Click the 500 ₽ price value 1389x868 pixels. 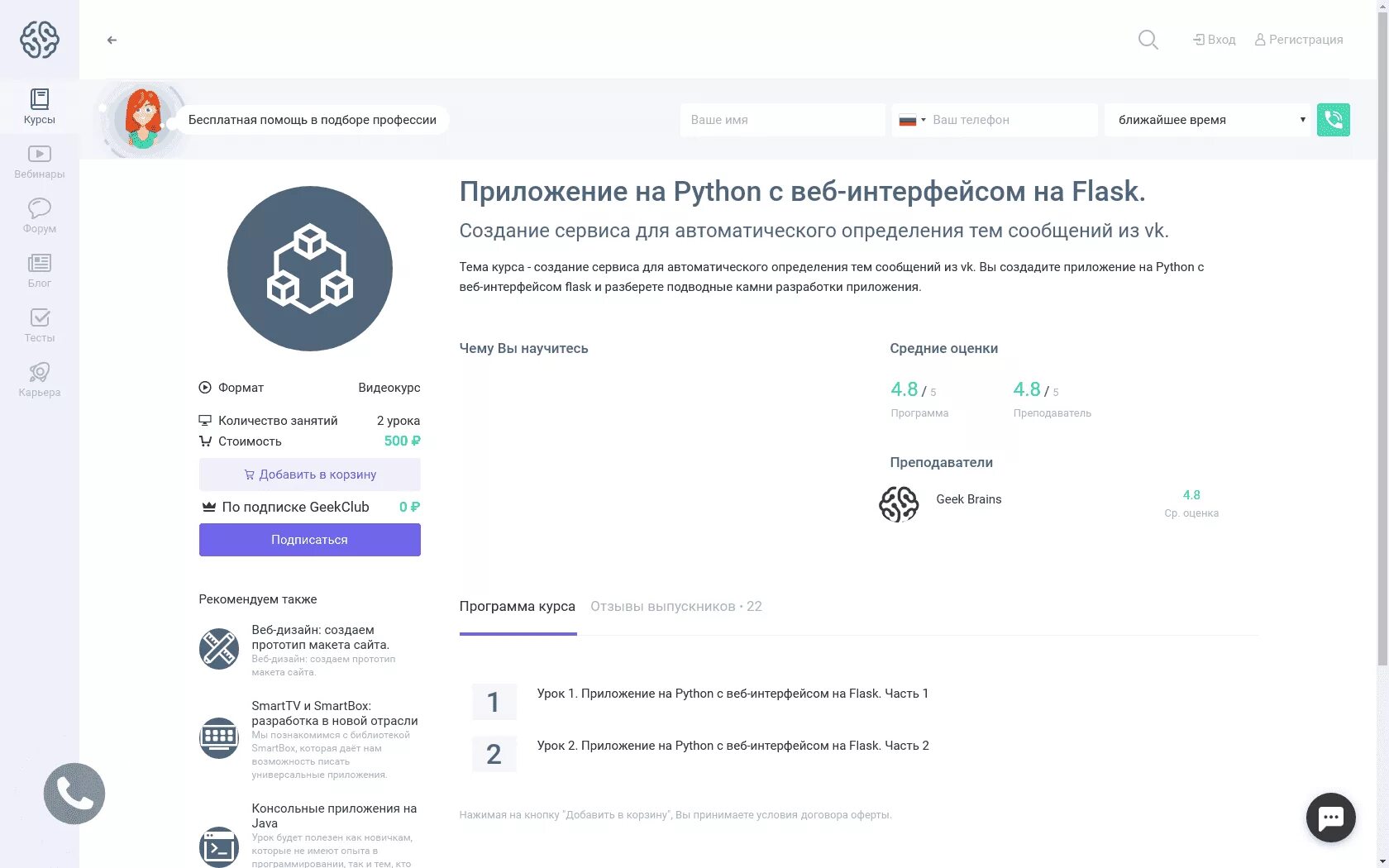click(403, 441)
